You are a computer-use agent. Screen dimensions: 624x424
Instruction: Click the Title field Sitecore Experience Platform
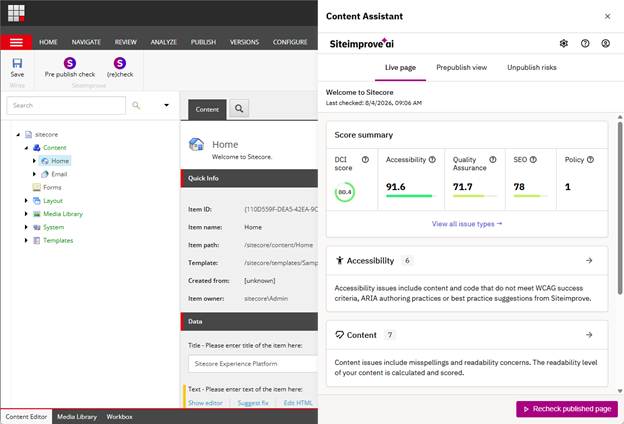(x=253, y=364)
